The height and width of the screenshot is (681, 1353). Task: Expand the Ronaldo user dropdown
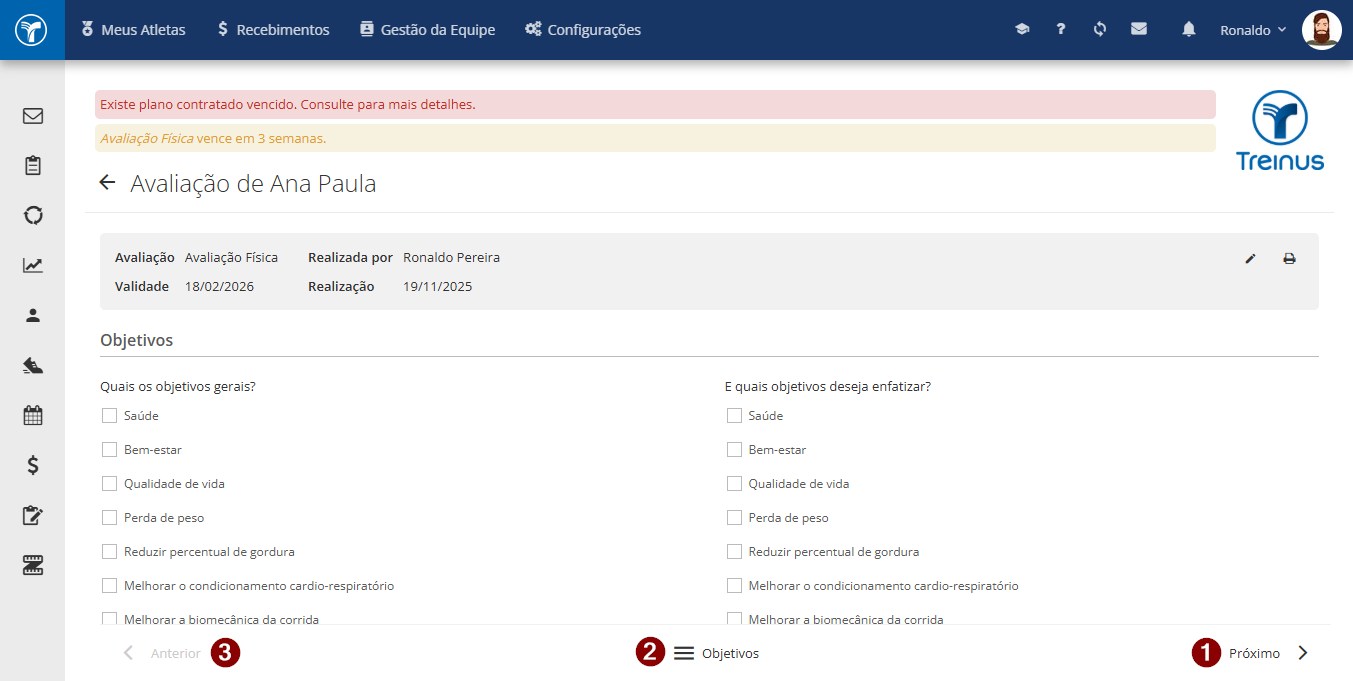pos(1253,30)
